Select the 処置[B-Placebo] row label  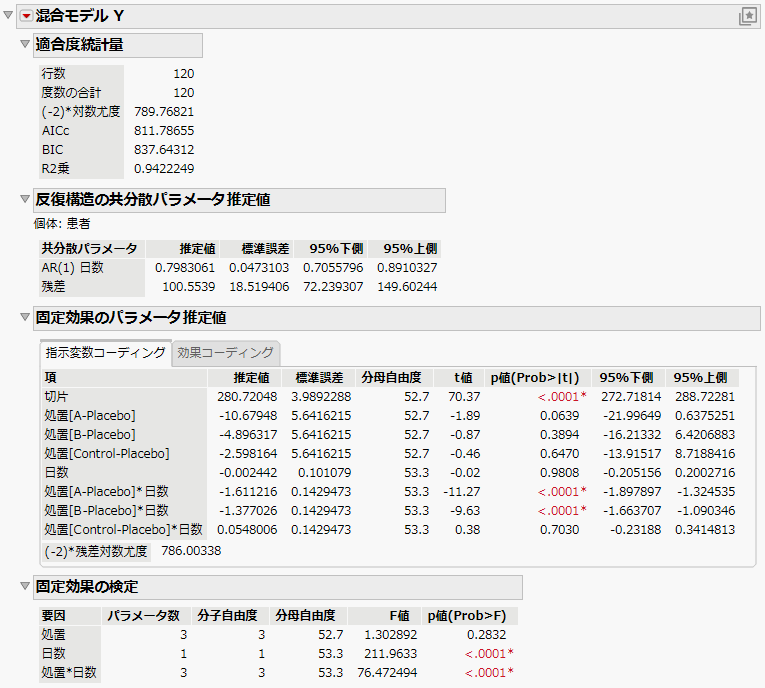coord(90,435)
